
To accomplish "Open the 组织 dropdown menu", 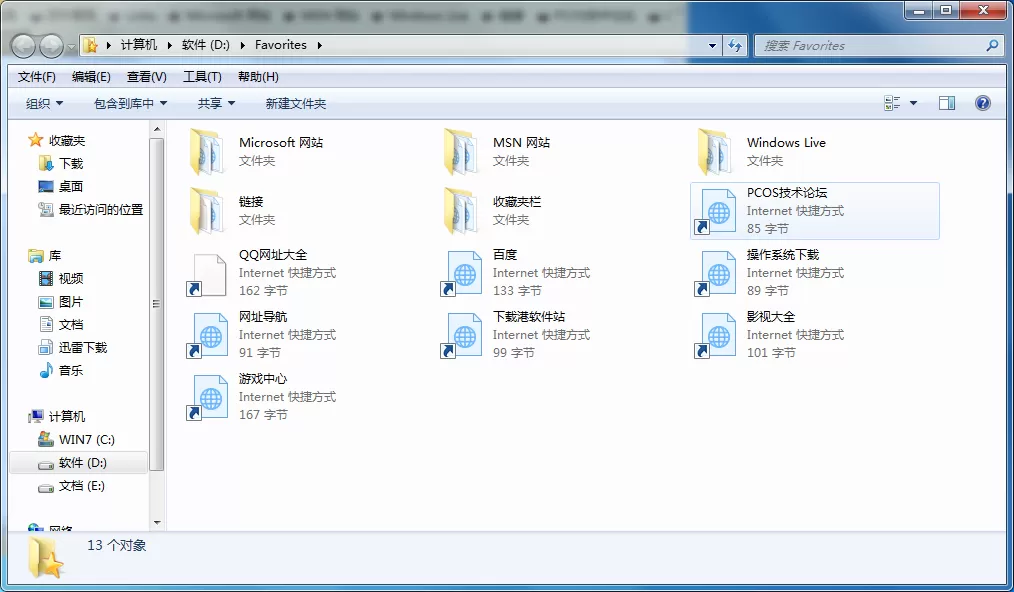I will [44, 104].
